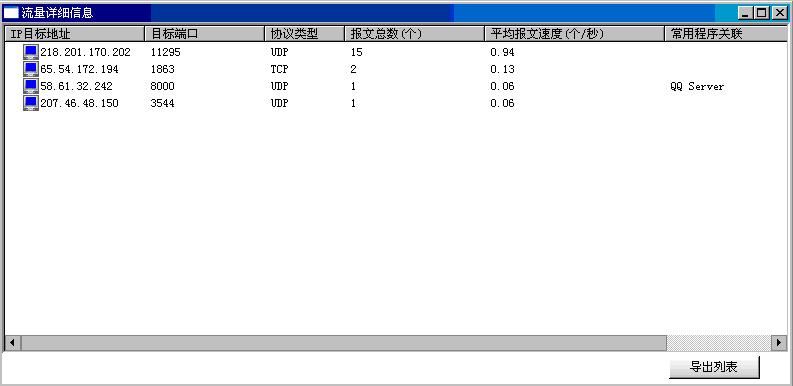This screenshot has width=793, height=386.
Task: Click the horizontal scrollbar left arrow
Action: 12,342
